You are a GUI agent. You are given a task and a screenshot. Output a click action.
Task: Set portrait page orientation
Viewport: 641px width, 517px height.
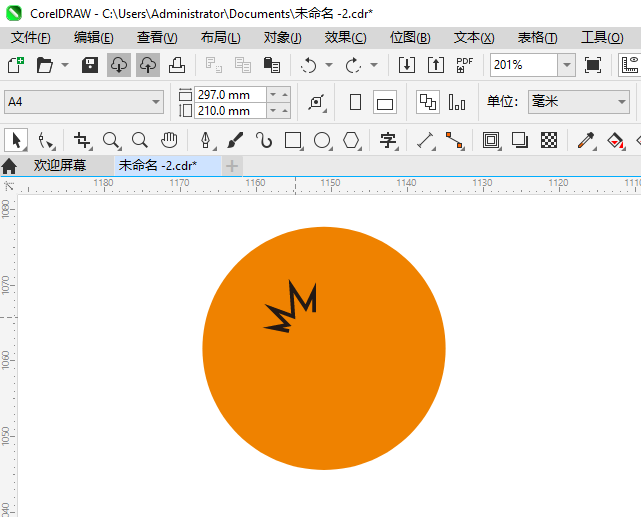(356, 102)
